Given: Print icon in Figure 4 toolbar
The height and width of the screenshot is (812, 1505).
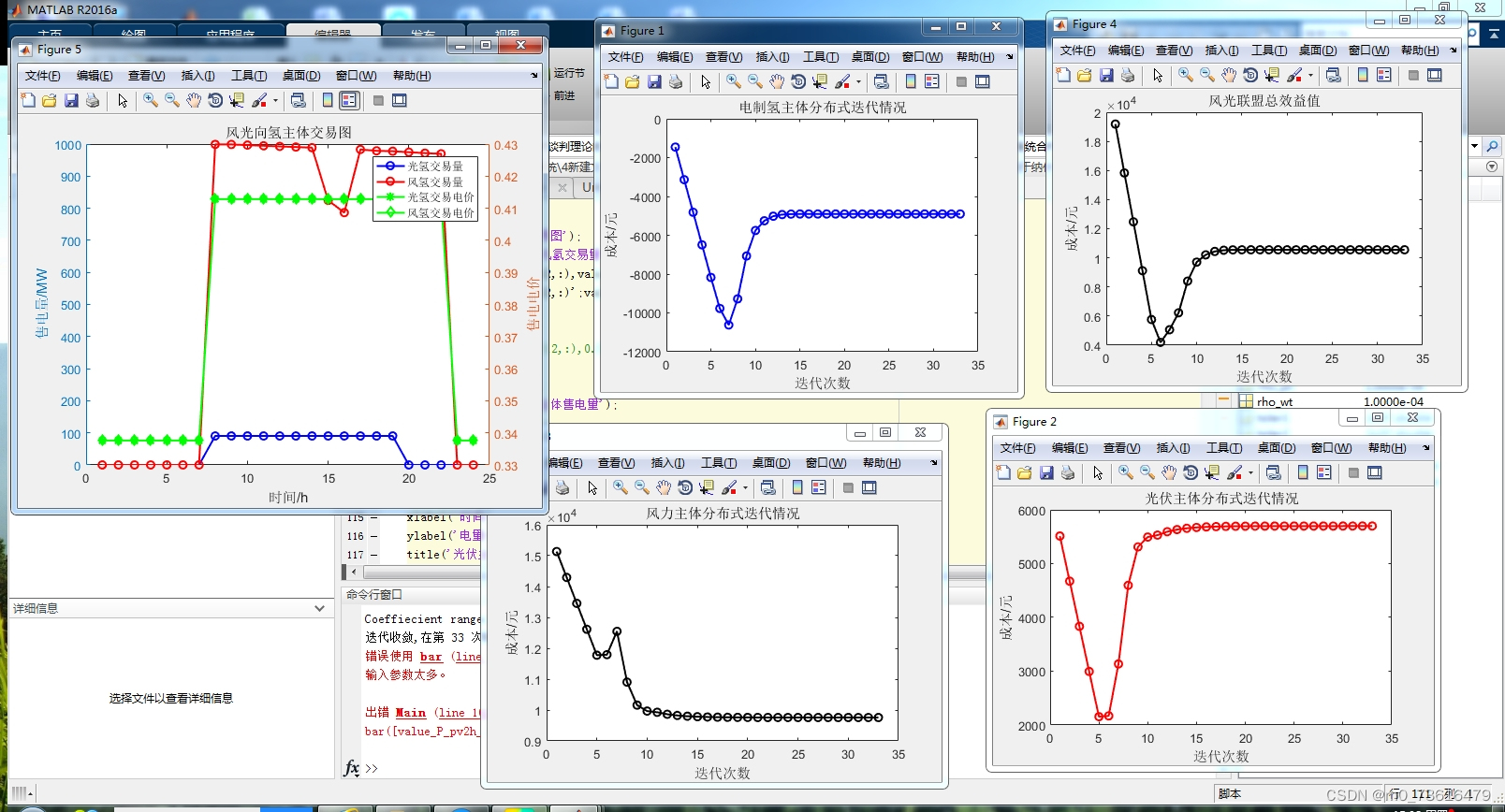Looking at the screenshot, I should coord(1128,75).
